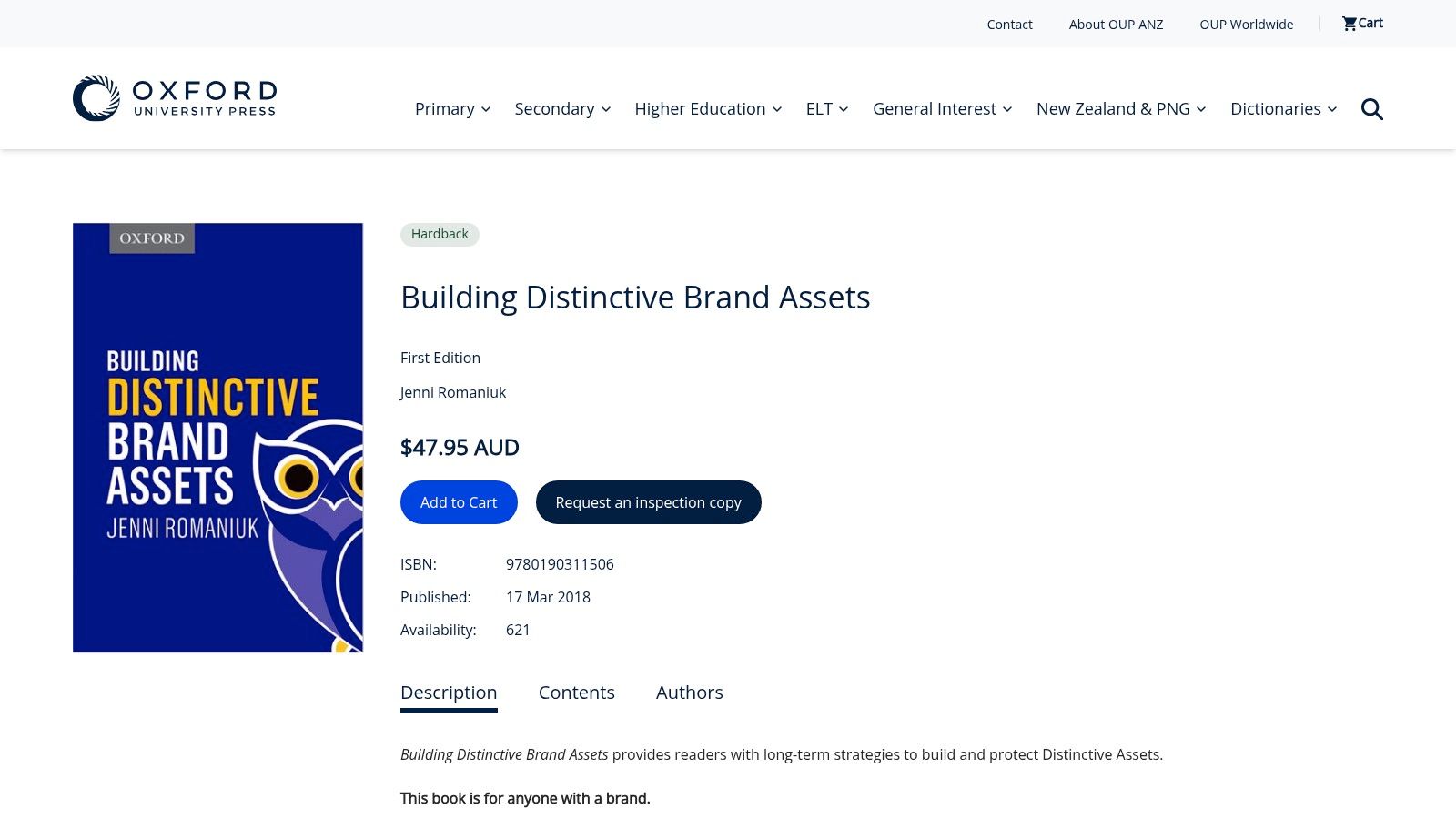The image size is (1456, 819).
Task: Open the Dictionaries dropdown
Action: coord(1284,109)
